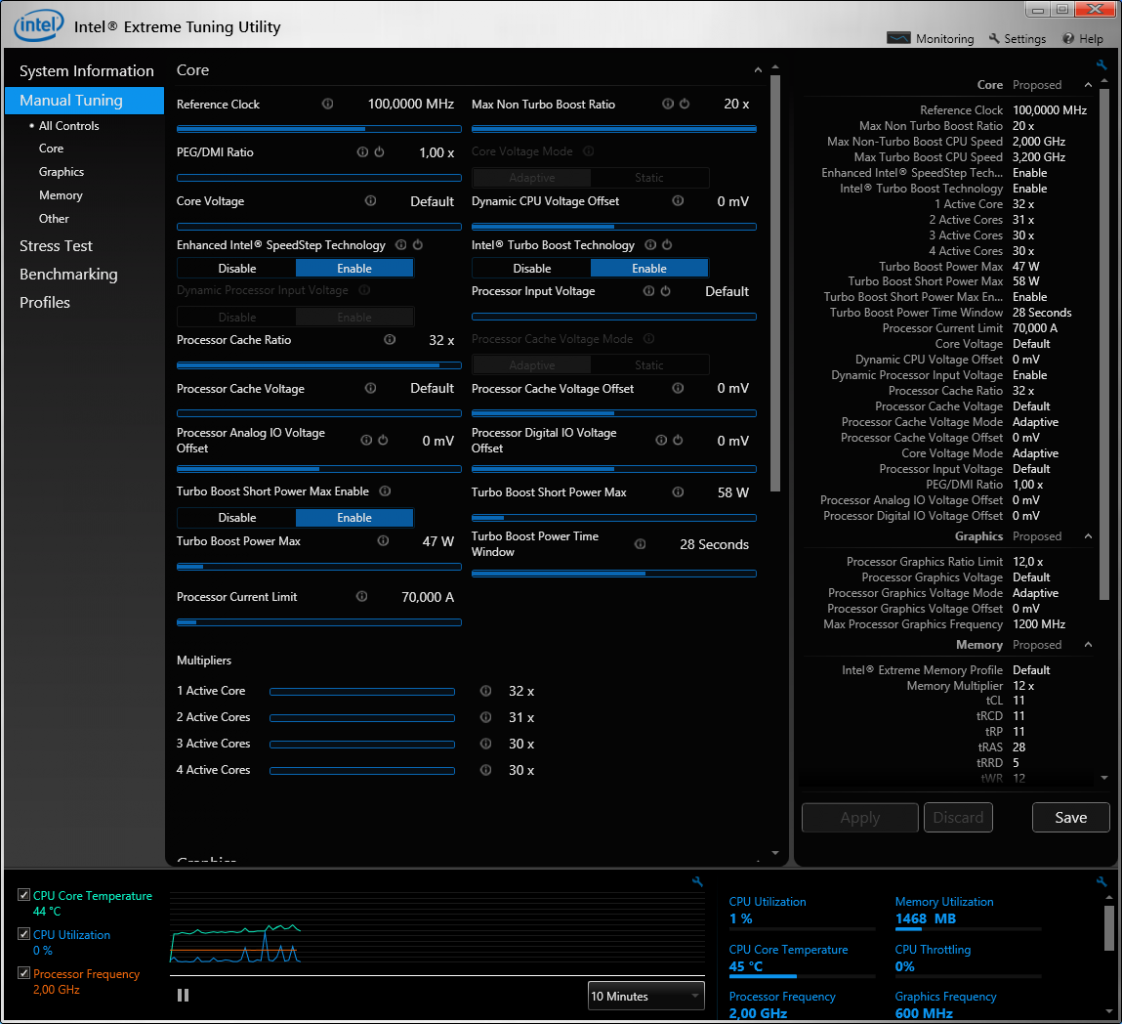Select Memory under Manual Tuning
The height and width of the screenshot is (1024, 1122).
(x=61, y=195)
